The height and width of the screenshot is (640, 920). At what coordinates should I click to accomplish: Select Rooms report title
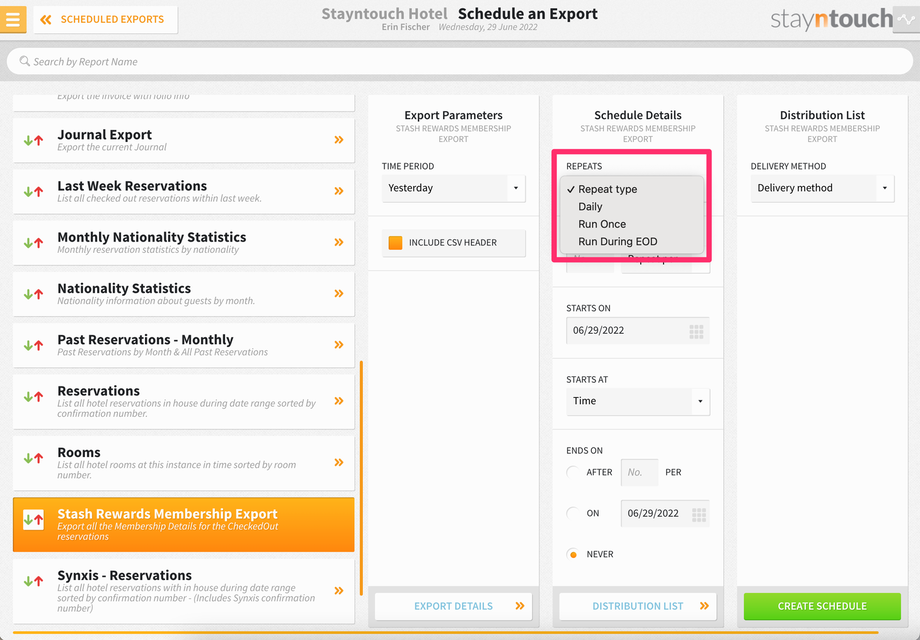point(79,452)
